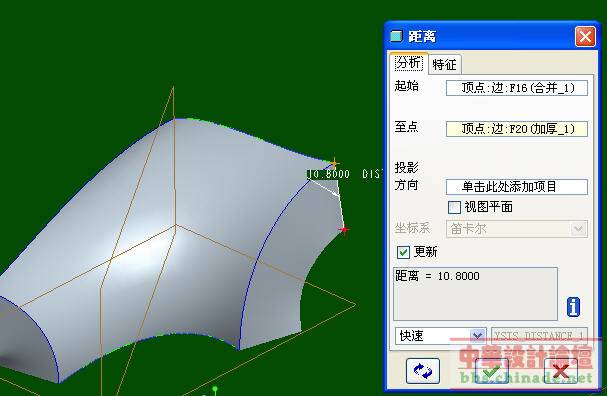The height and width of the screenshot is (396, 607).
Task: Click the 起始 vertex selection field
Action: point(517,88)
